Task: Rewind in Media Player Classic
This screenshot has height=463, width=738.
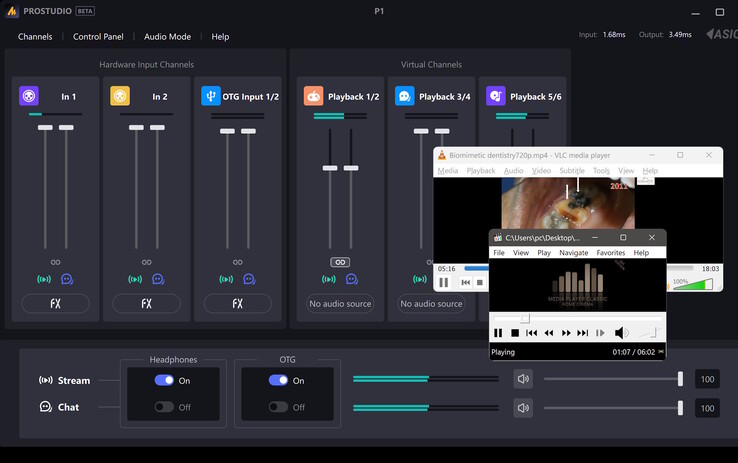Action: pos(549,333)
